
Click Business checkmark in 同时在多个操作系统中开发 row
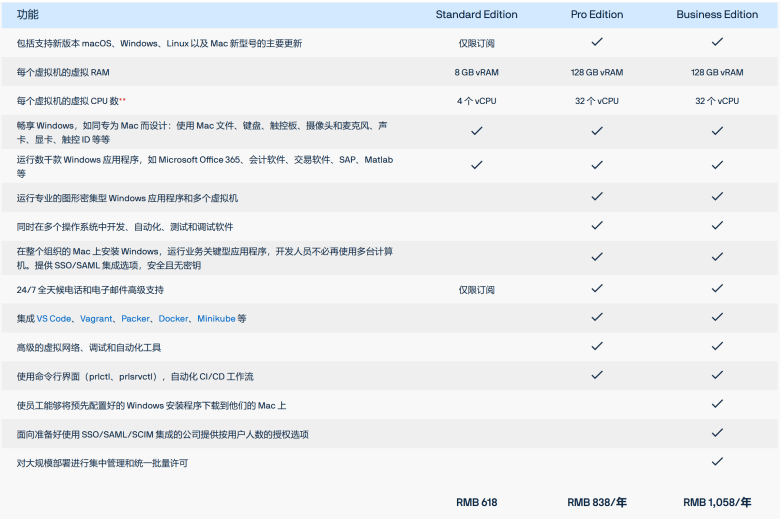[717, 225]
